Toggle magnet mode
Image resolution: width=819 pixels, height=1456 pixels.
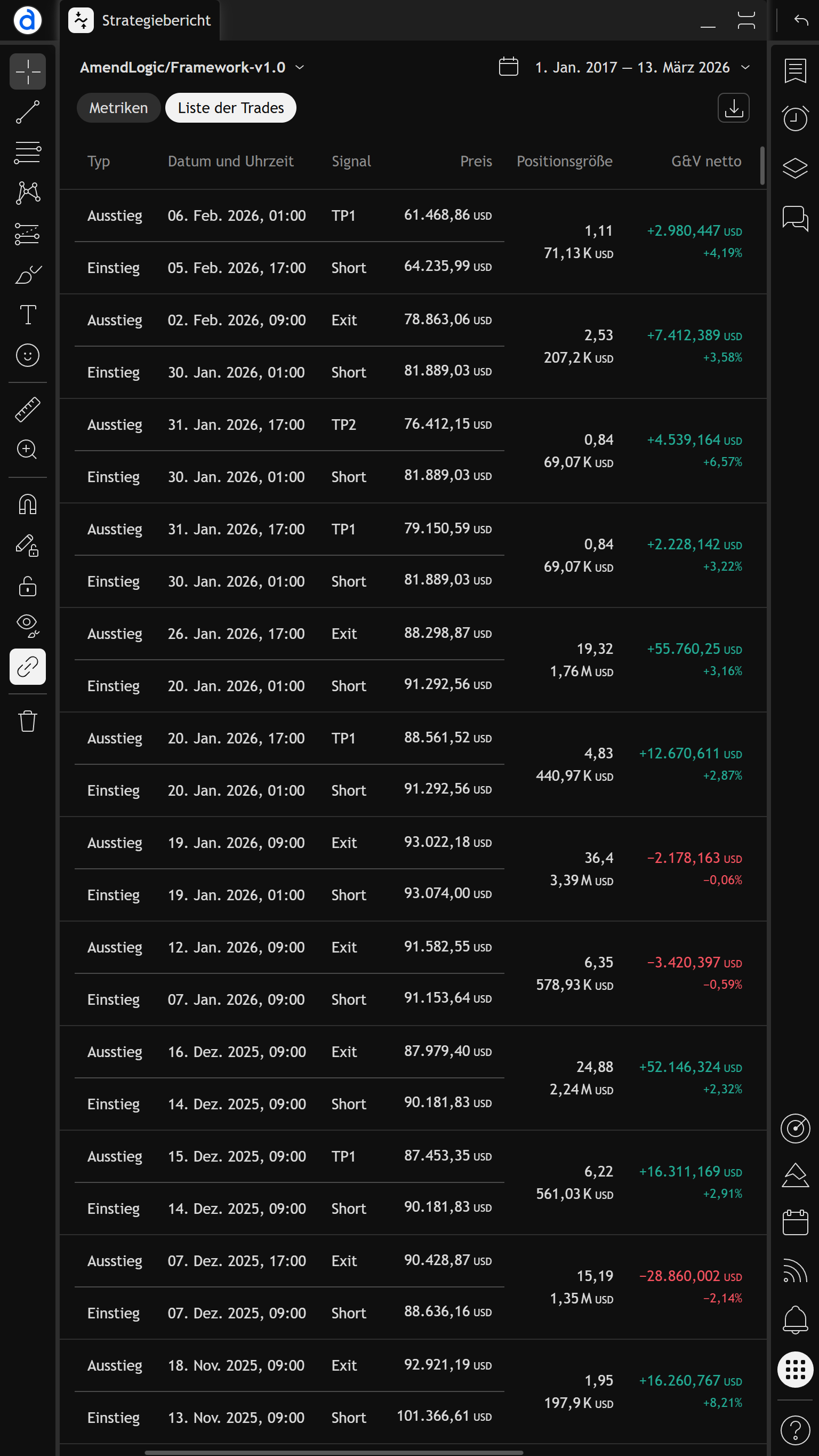tap(28, 503)
